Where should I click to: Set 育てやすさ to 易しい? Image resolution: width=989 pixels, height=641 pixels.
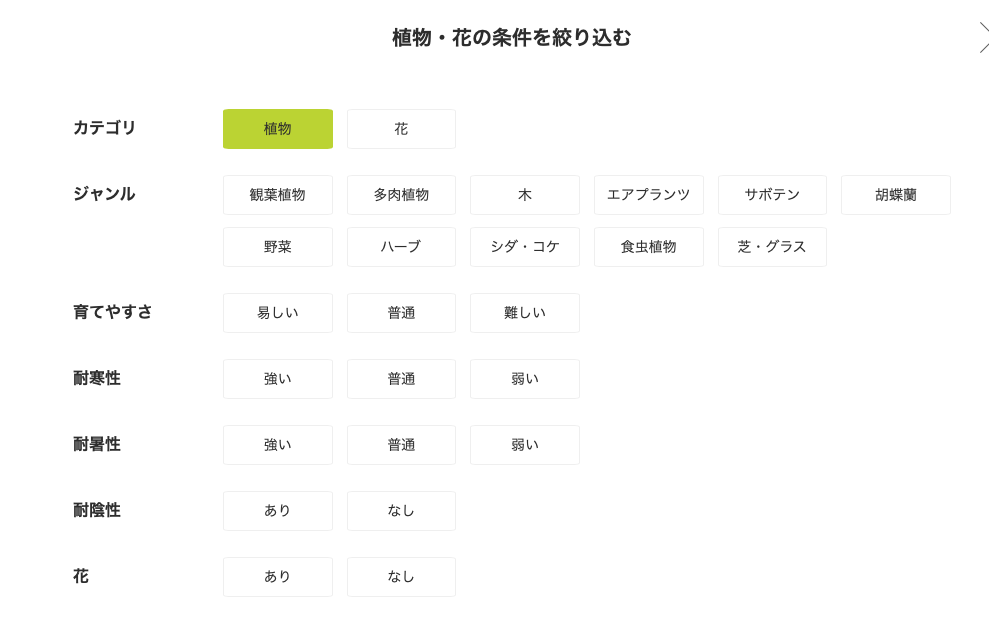(x=278, y=313)
